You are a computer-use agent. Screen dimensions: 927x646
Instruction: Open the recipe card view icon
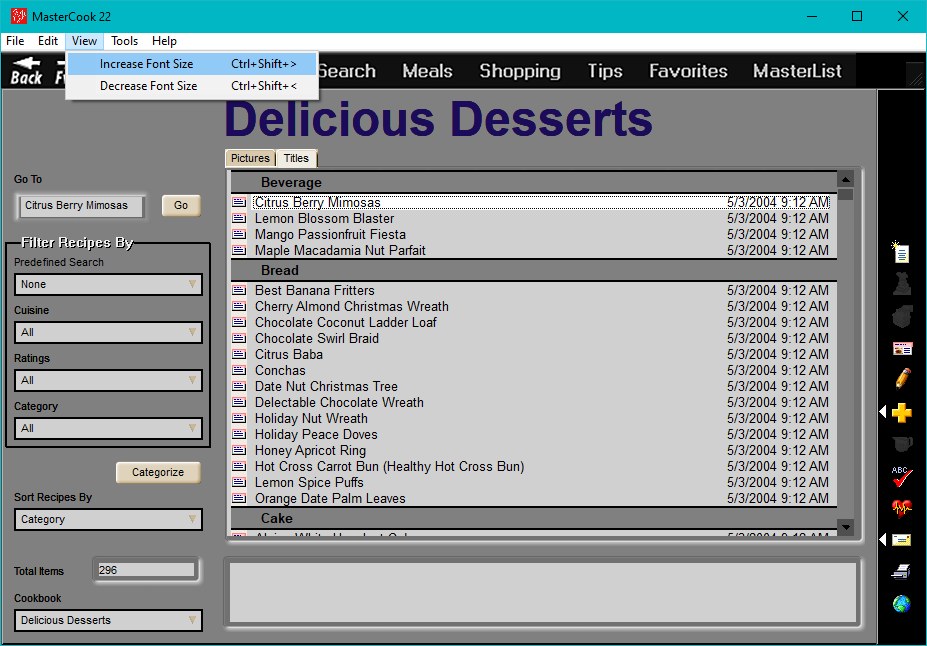pos(902,349)
